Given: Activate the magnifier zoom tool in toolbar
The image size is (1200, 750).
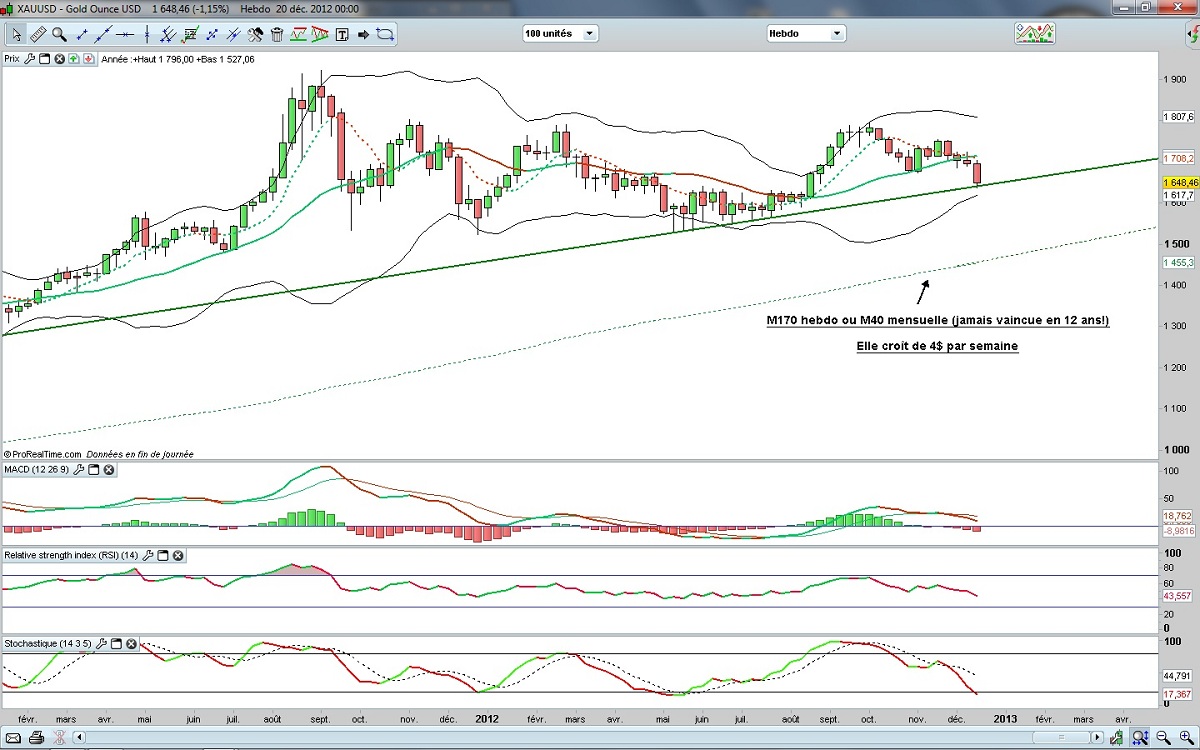Looking at the screenshot, I should coord(59,34).
